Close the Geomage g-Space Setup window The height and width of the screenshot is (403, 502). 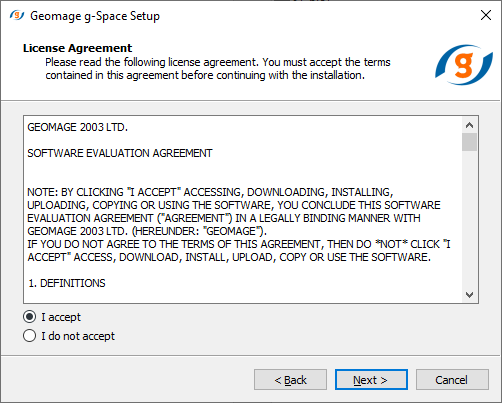486,15
